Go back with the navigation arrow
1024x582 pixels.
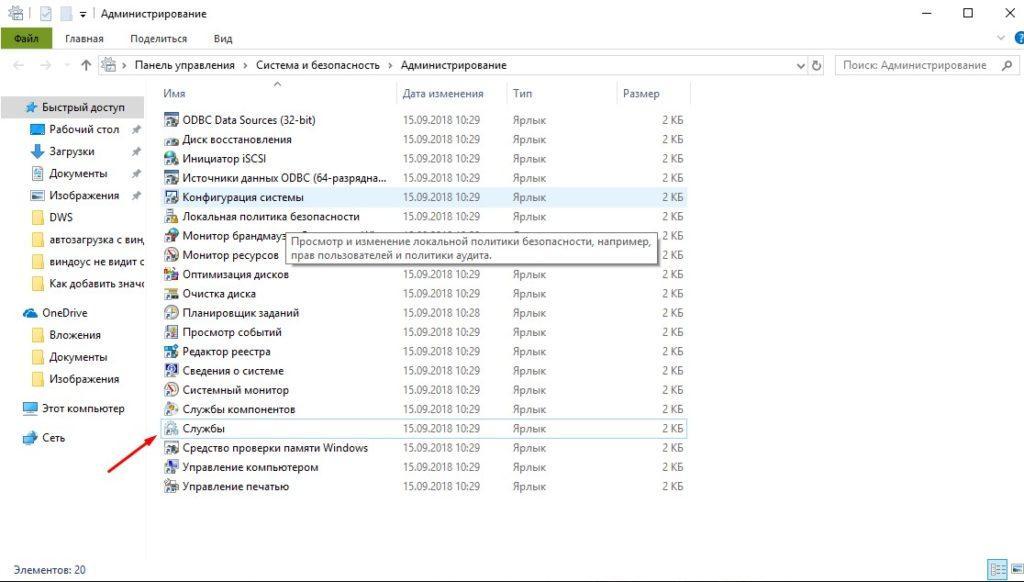click(x=18, y=65)
